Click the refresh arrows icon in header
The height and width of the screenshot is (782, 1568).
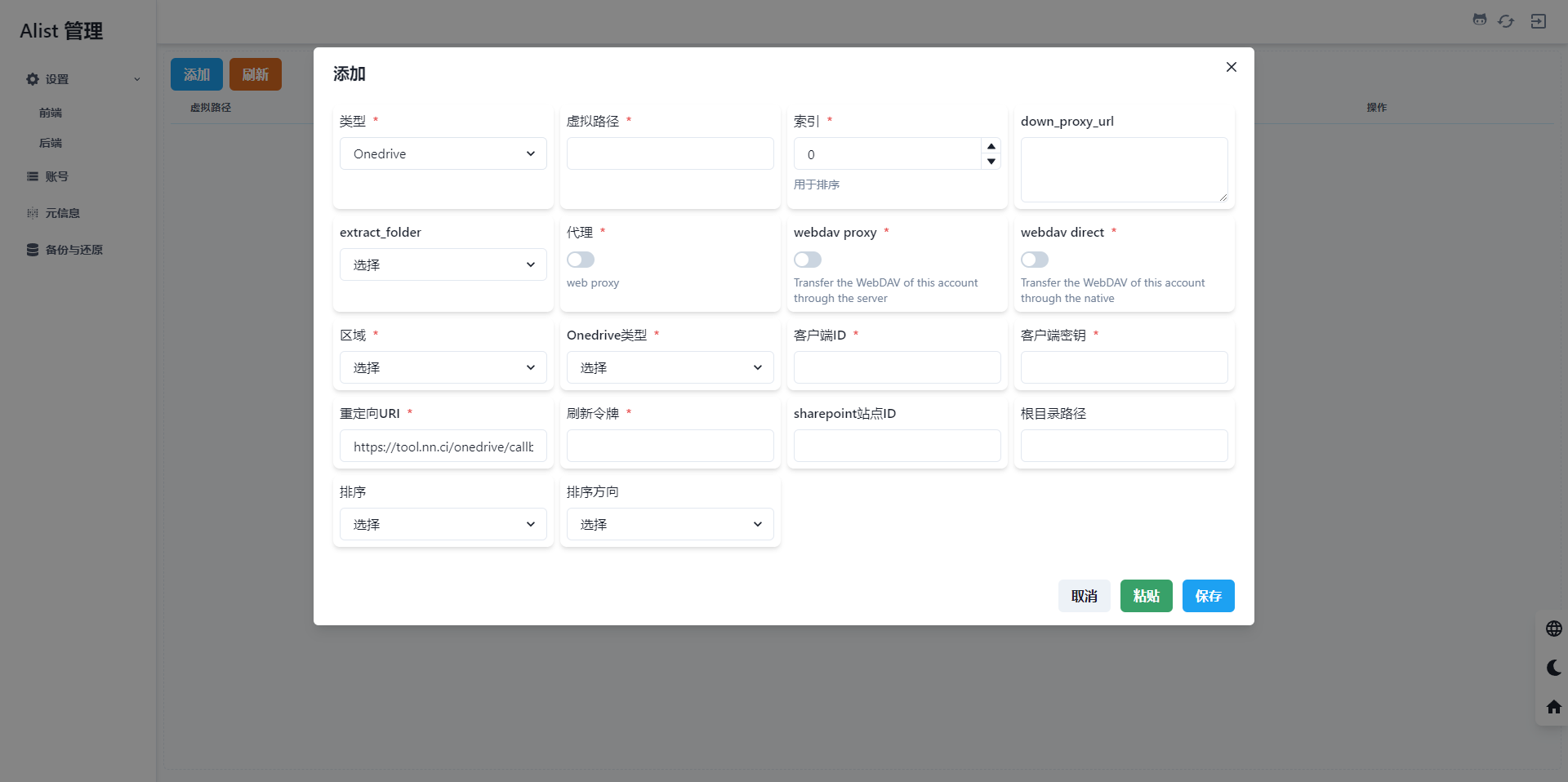point(1506,21)
